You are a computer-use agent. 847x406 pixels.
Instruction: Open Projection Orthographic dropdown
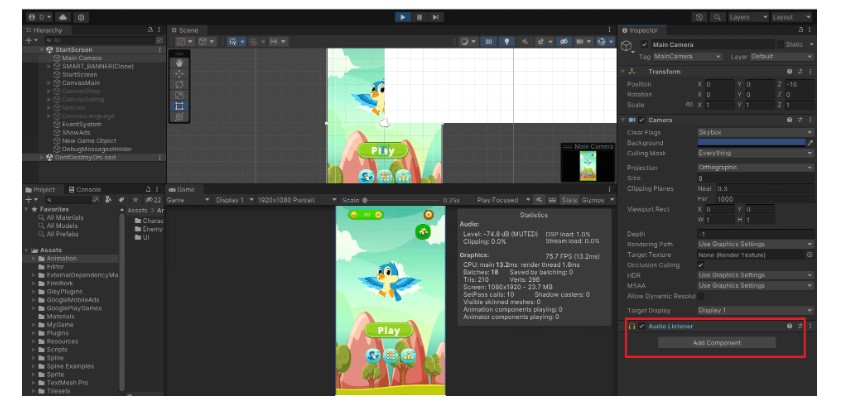[x=755, y=167]
